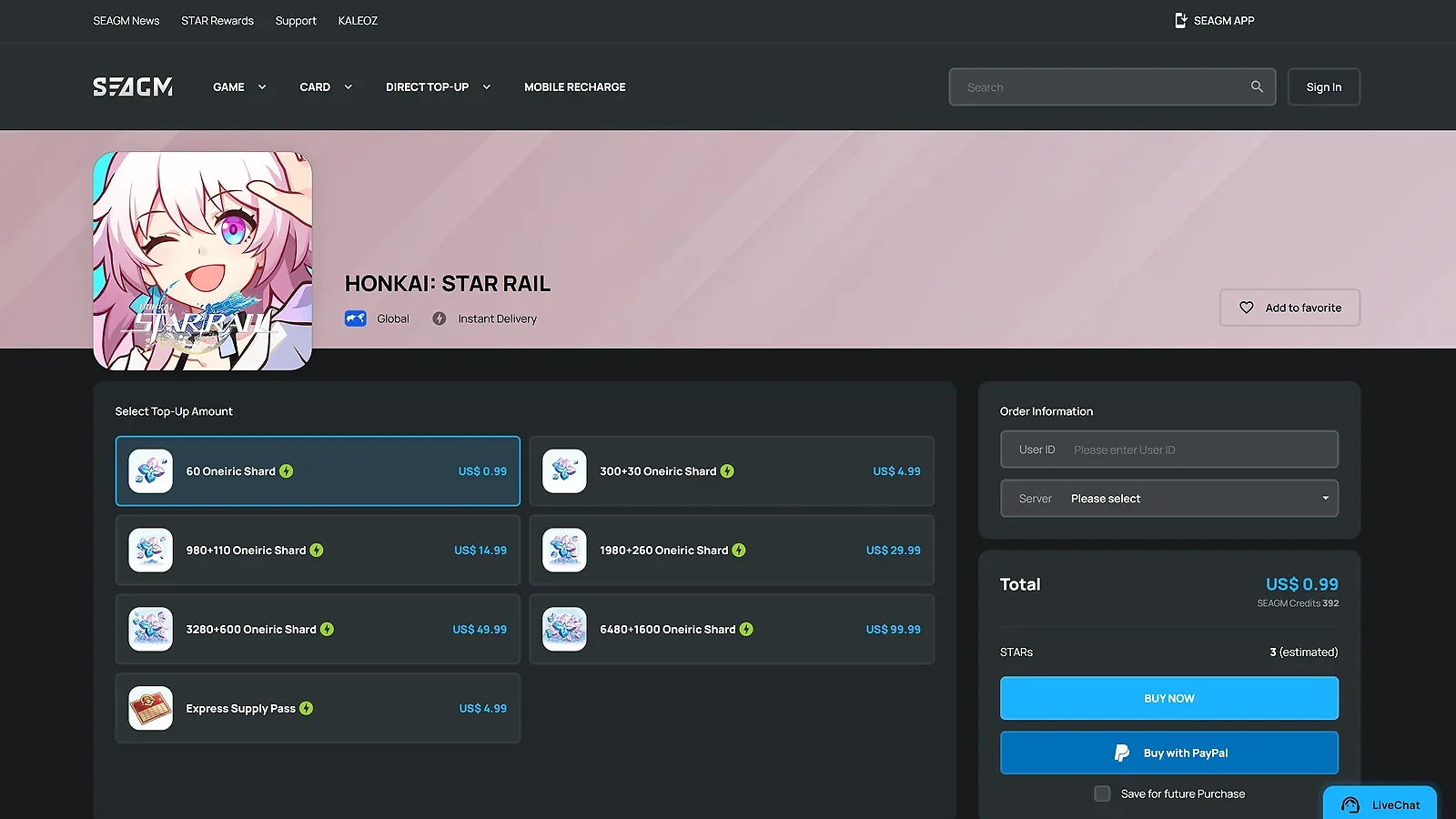1456x819 pixels.
Task: Select the 60 Oneiric Shard option
Action: (x=318, y=471)
